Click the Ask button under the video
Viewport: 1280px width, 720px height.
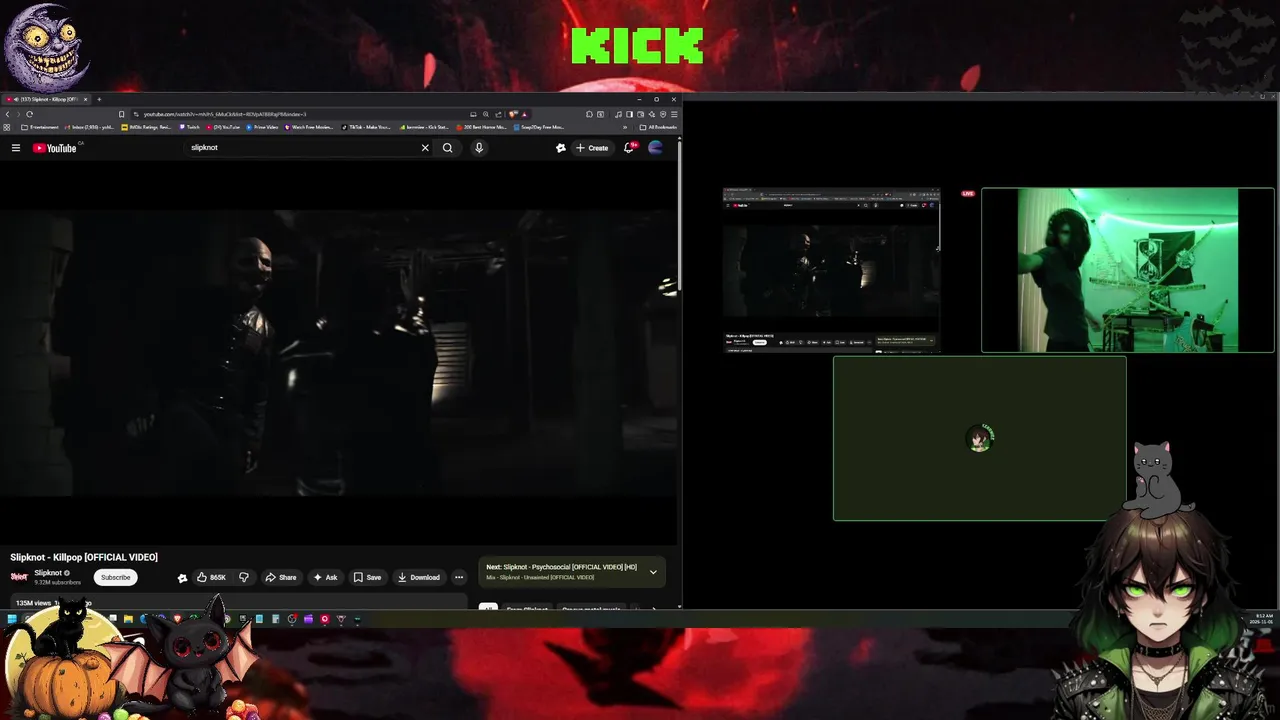click(325, 577)
